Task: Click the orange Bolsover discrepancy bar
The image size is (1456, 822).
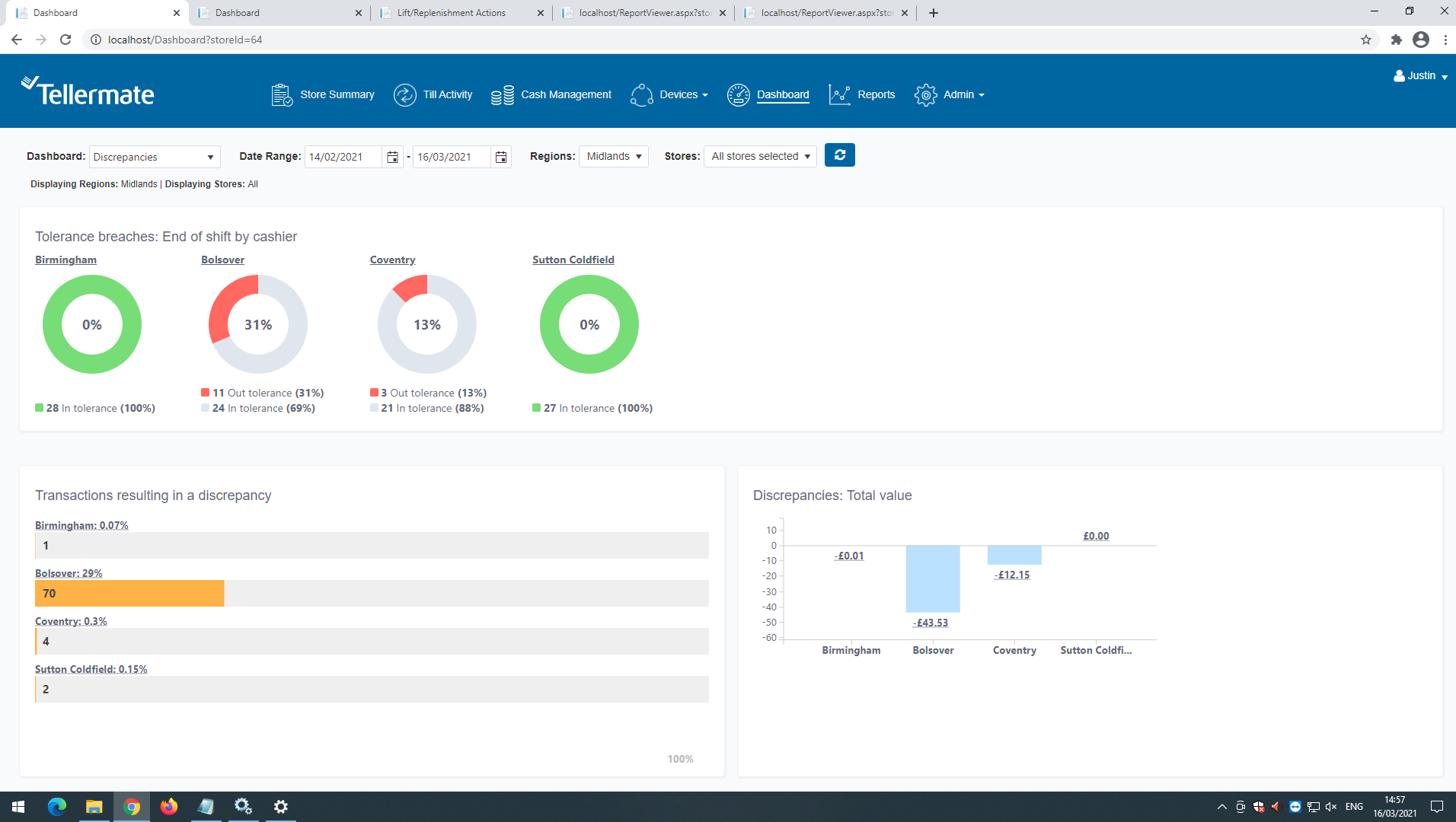Action: tap(129, 594)
